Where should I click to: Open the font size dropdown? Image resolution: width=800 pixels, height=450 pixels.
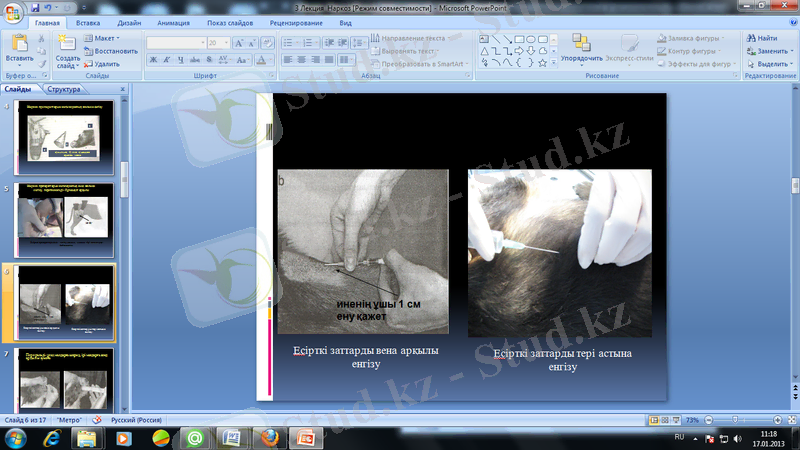coord(226,43)
